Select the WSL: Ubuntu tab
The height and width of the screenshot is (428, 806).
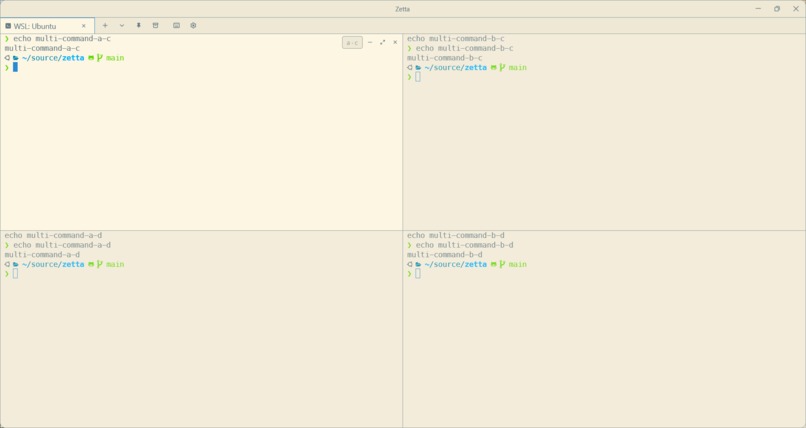47,26
